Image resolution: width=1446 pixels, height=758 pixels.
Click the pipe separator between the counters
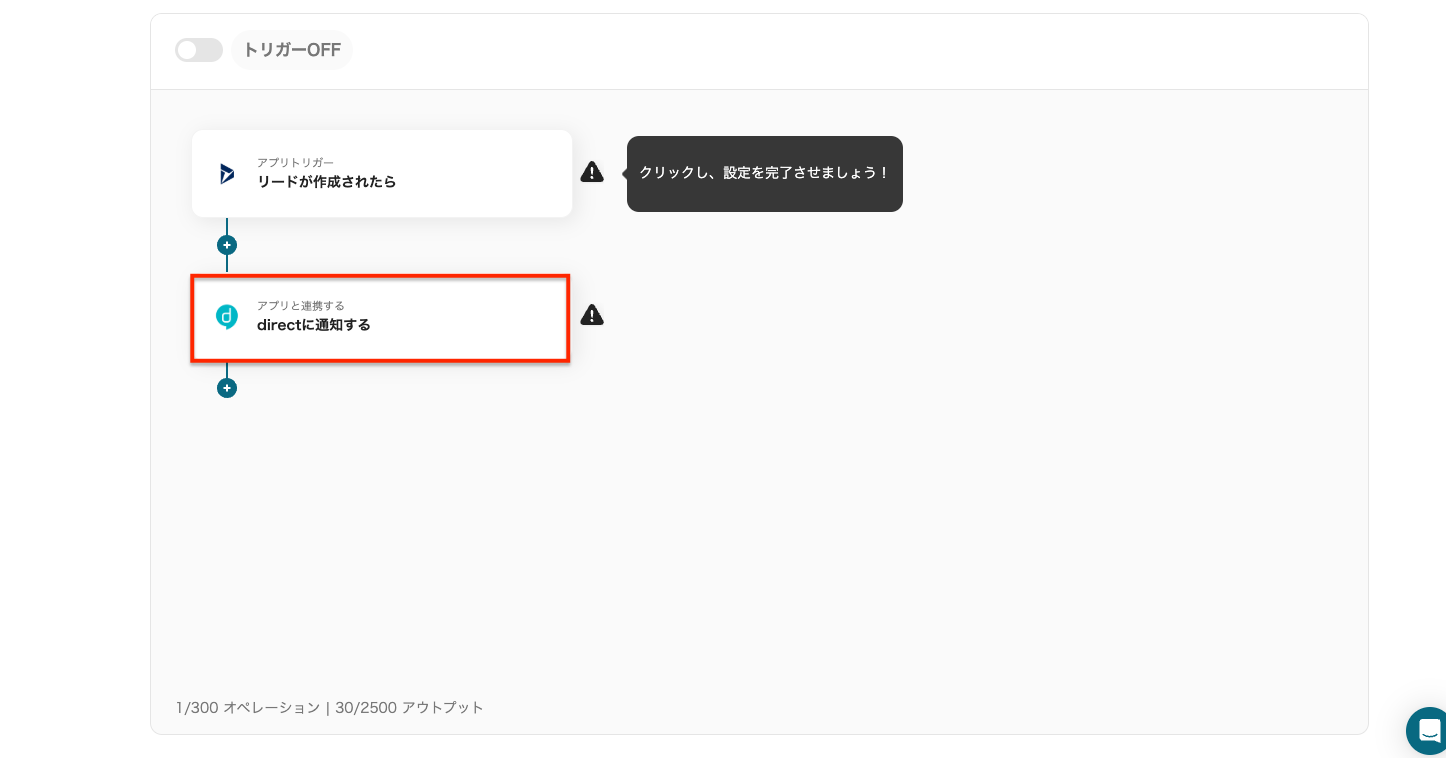tap(327, 708)
